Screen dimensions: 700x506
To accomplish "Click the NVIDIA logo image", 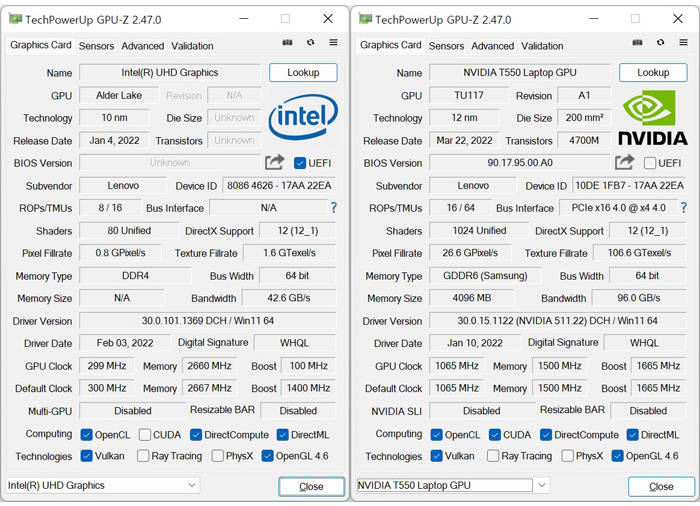I will tap(653, 118).
